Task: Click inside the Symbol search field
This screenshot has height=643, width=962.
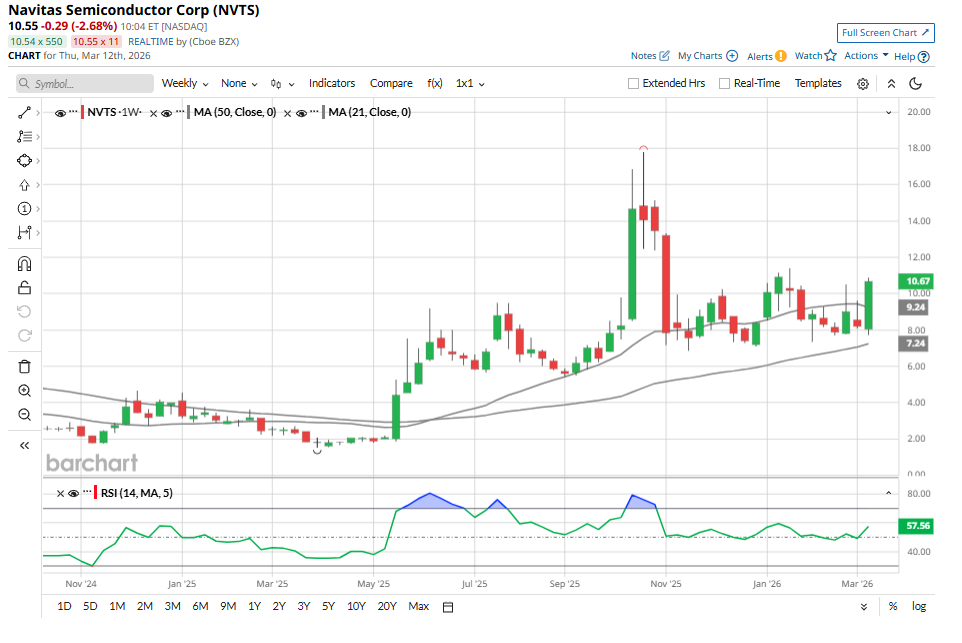Action: [85, 84]
